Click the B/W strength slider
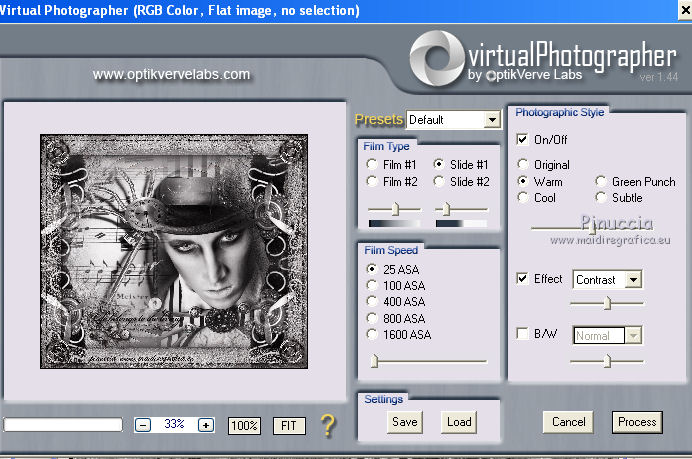 (x=607, y=361)
